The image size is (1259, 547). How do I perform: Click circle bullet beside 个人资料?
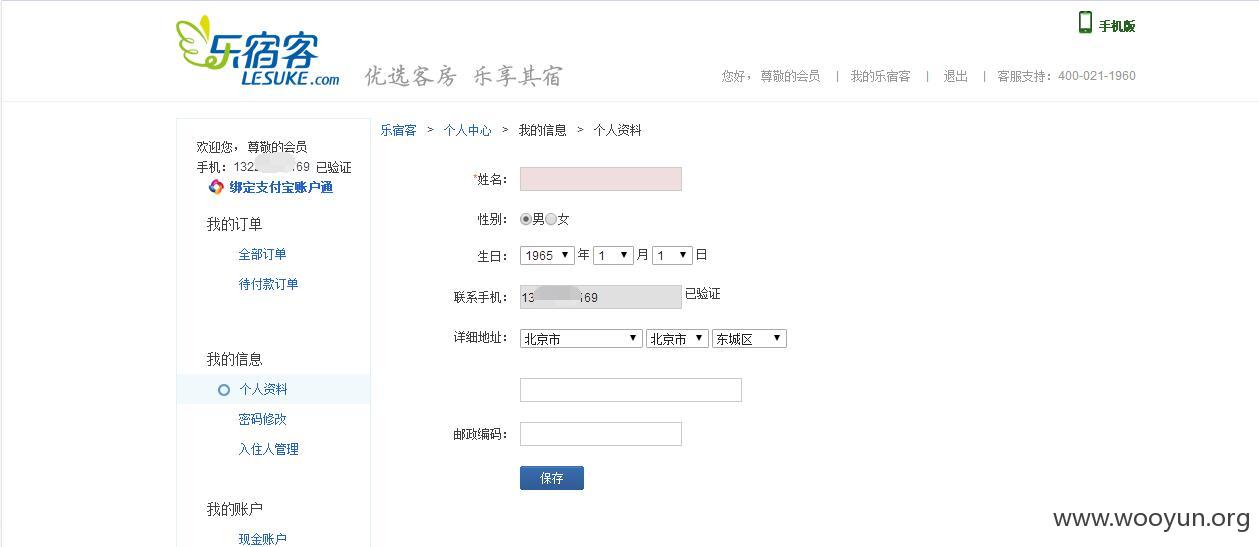click(224, 390)
